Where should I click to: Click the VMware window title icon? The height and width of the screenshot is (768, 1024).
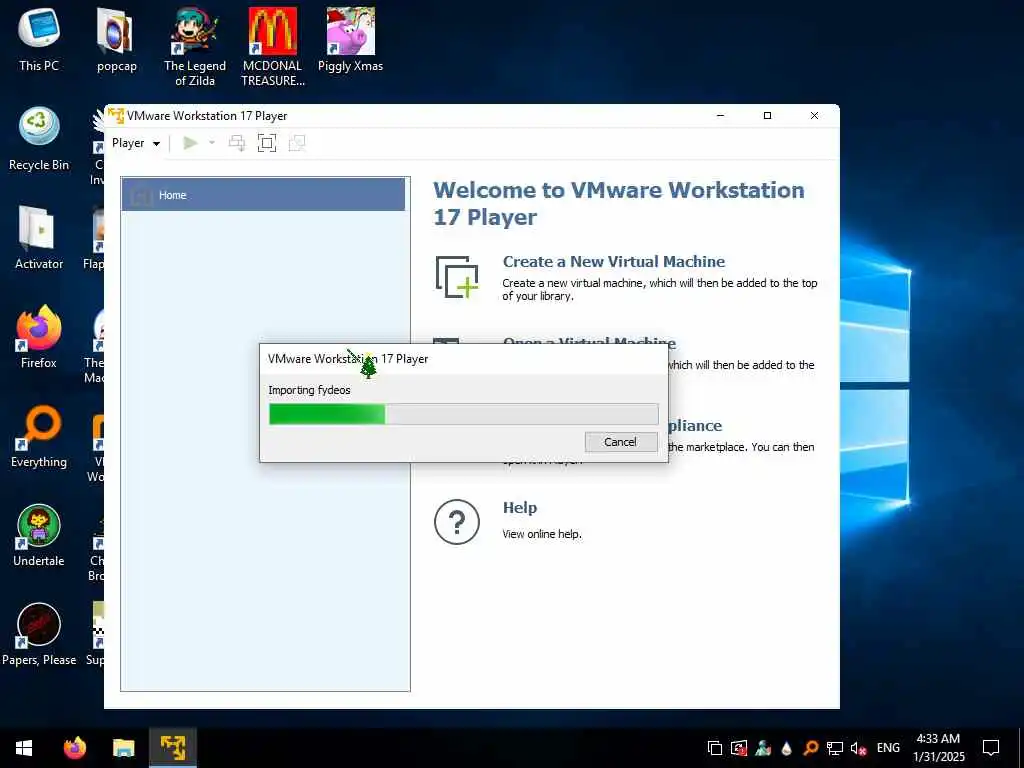point(116,116)
